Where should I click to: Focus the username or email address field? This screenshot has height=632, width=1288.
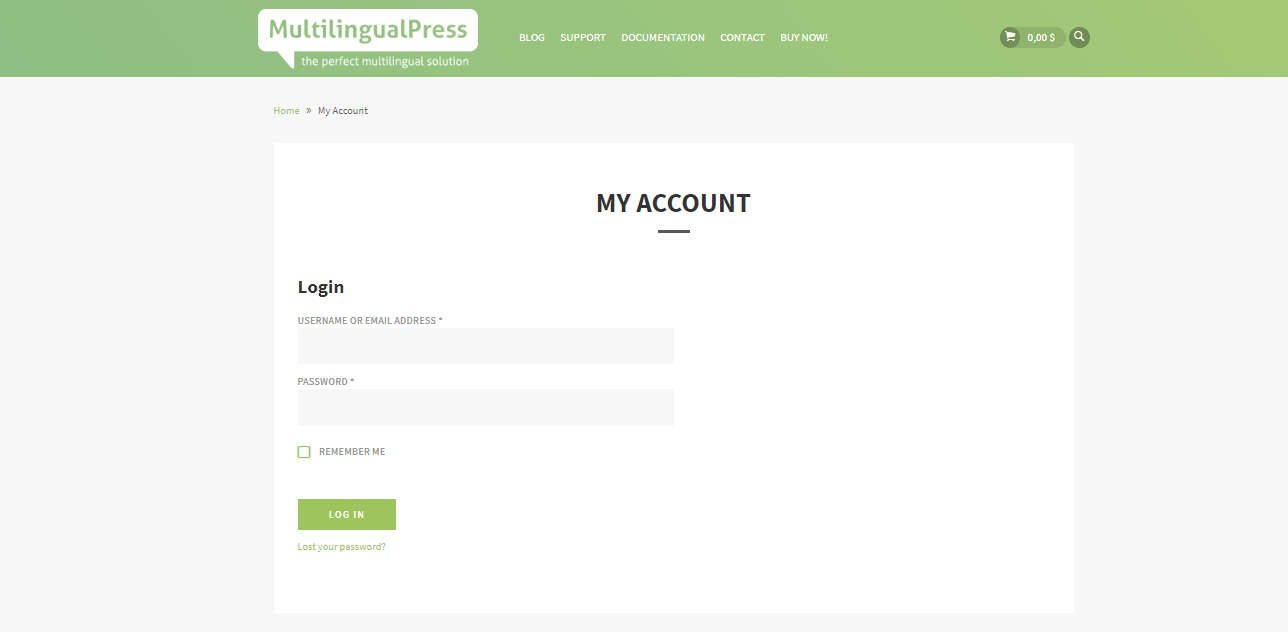(486, 346)
